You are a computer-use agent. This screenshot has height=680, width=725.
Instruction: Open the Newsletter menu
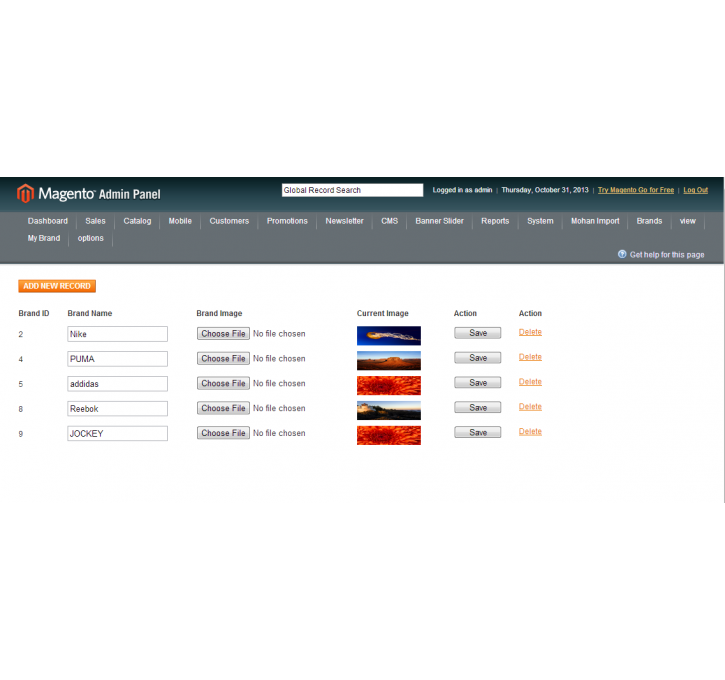pos(344,221)
